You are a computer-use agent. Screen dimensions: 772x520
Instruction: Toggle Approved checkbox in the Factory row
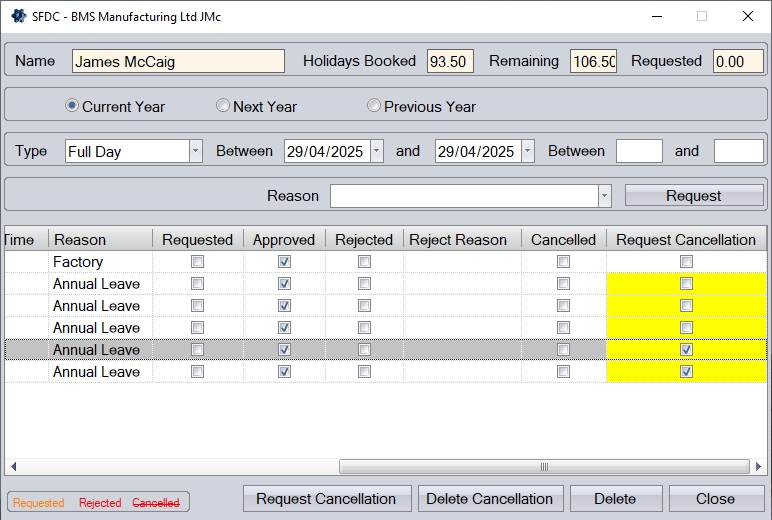point(284,262)
